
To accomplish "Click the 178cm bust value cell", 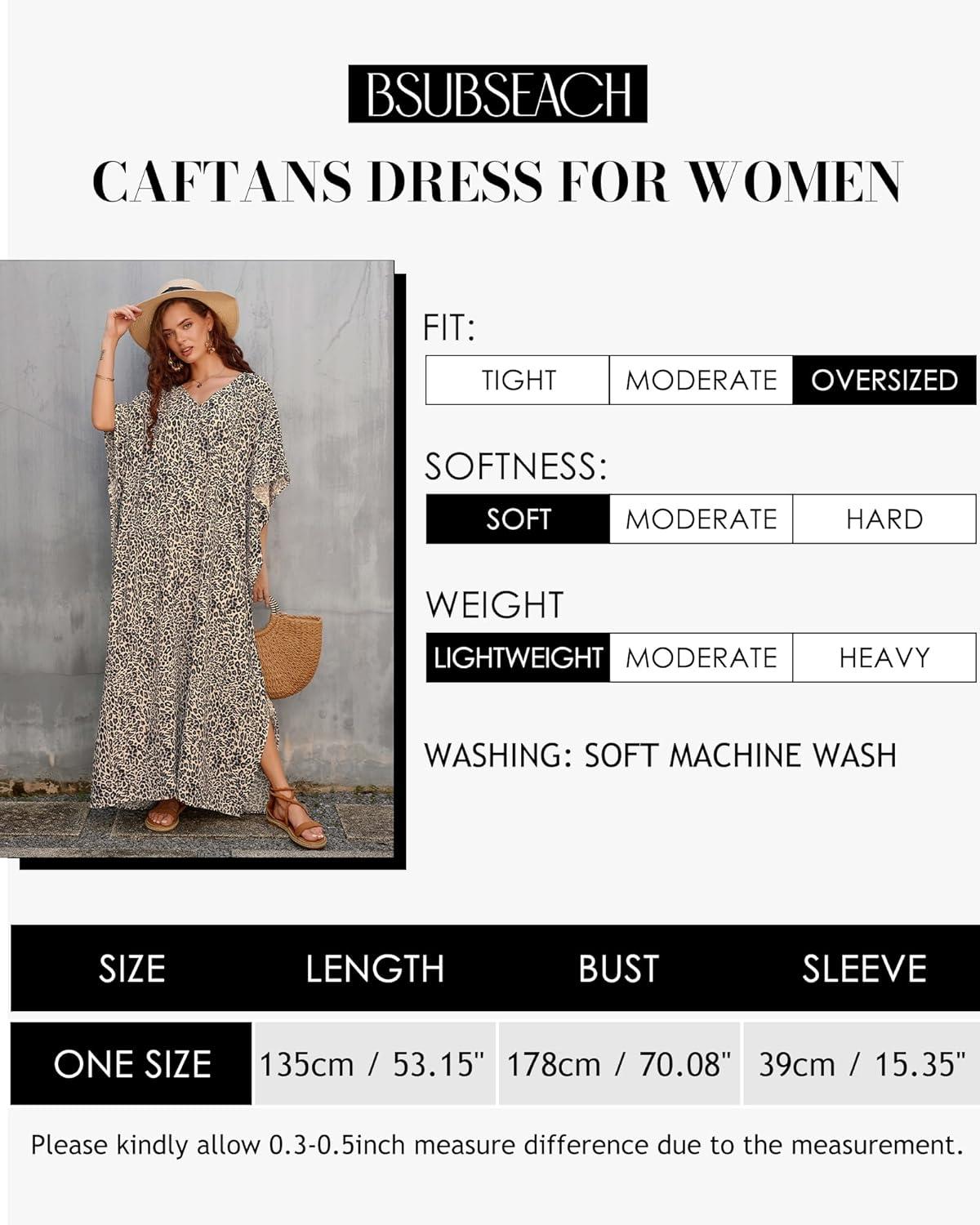I will click(619, 1064).
